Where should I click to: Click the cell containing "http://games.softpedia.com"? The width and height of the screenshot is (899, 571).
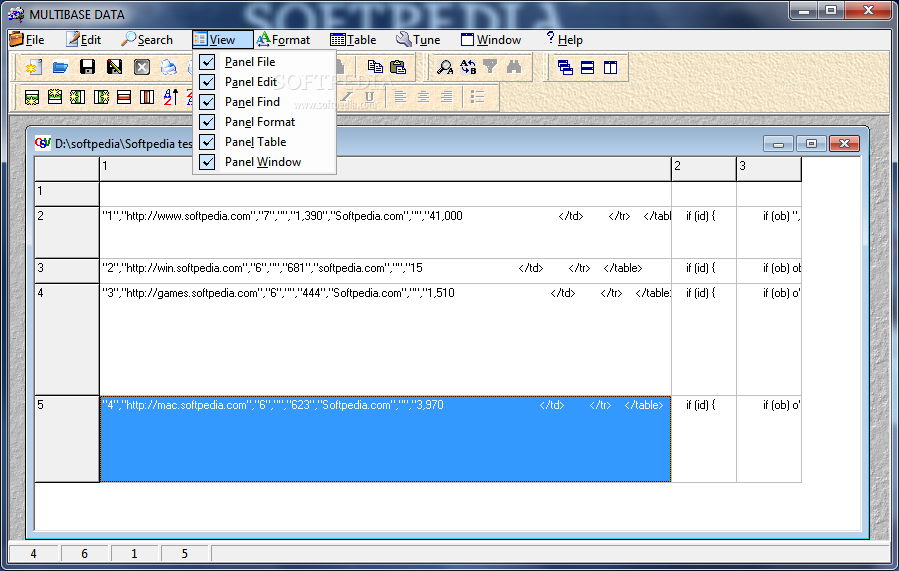(x=385, y=339)
